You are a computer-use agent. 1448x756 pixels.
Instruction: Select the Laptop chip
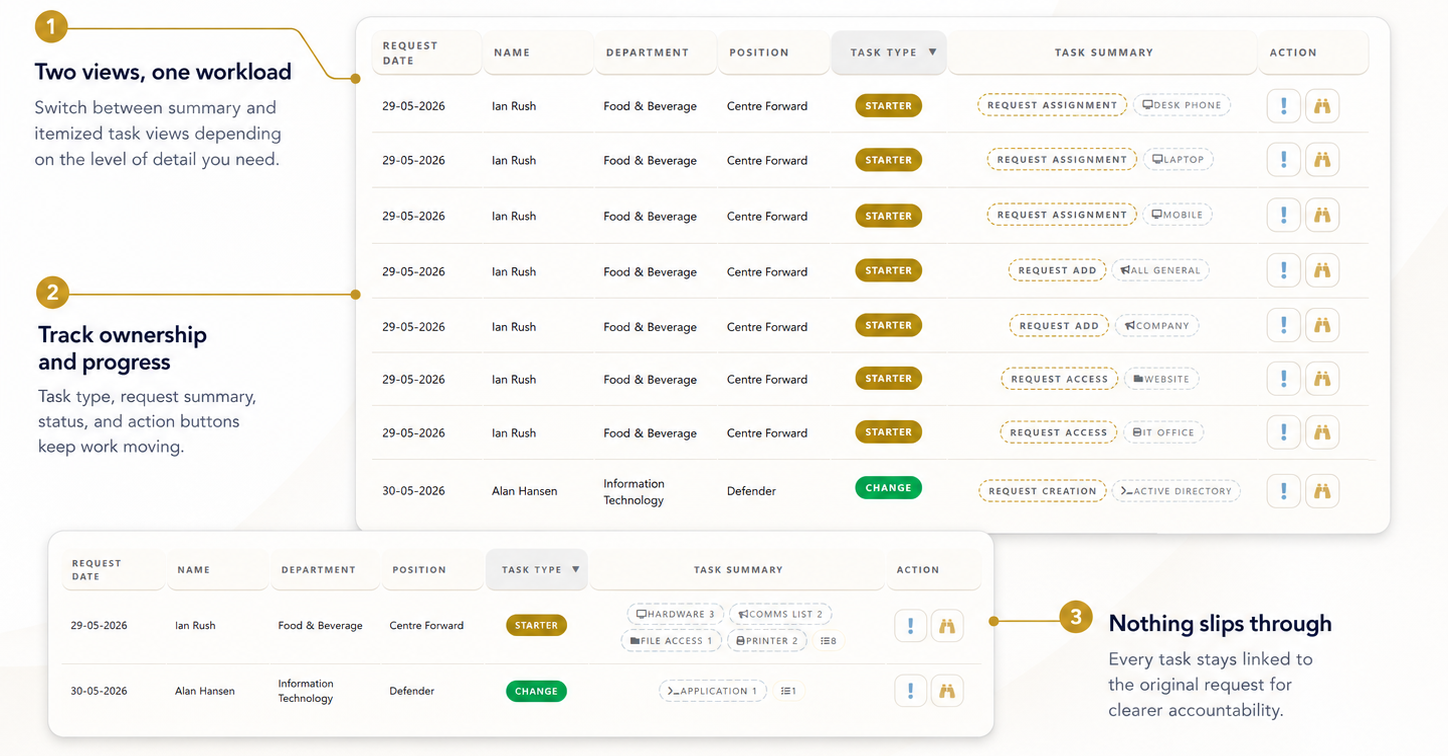click(1178, 159)
